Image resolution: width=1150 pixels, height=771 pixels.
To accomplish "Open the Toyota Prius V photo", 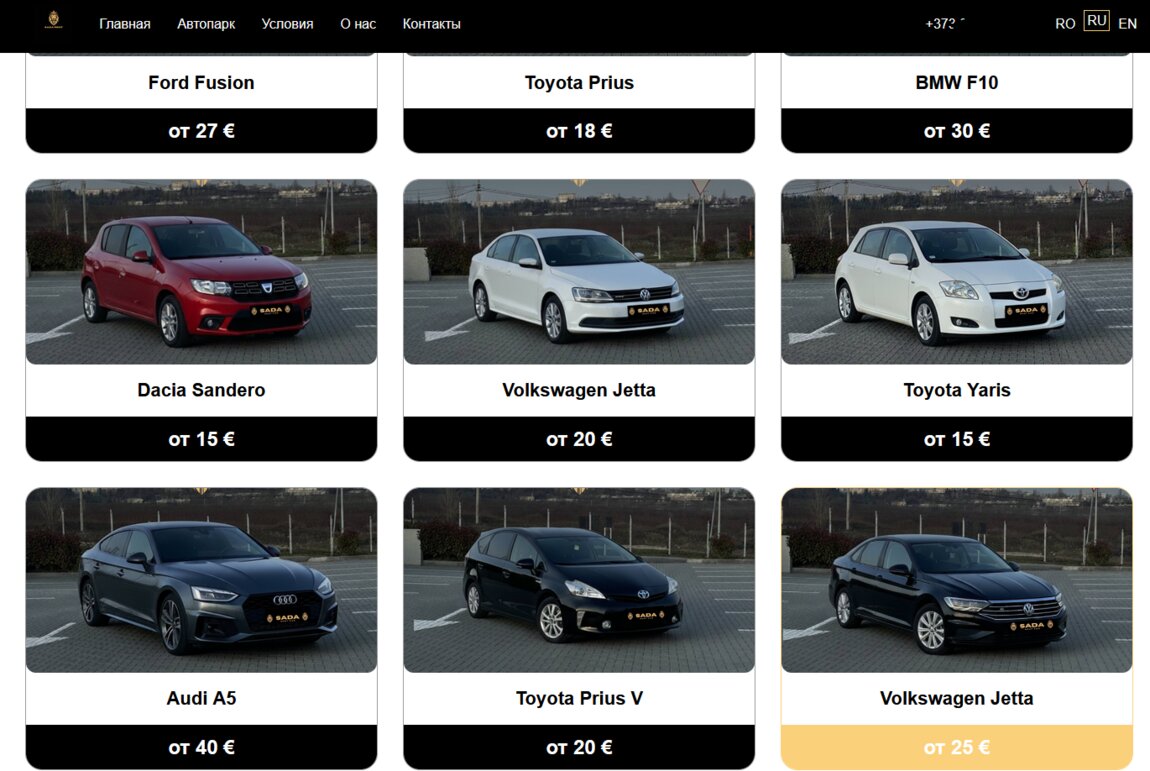I will tap(579, 580).
